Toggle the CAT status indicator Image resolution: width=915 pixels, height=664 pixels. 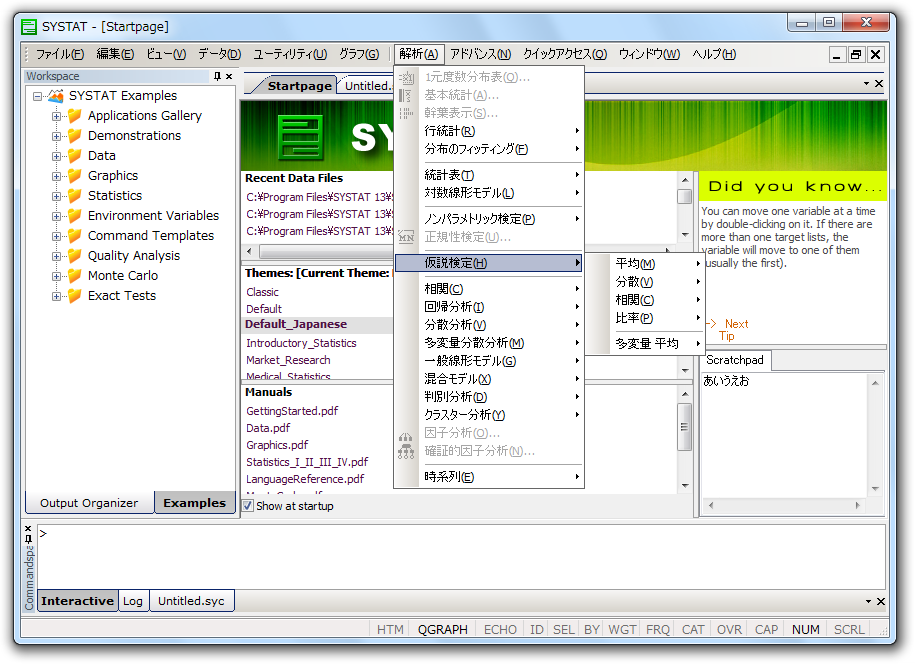tap(693, 630)
